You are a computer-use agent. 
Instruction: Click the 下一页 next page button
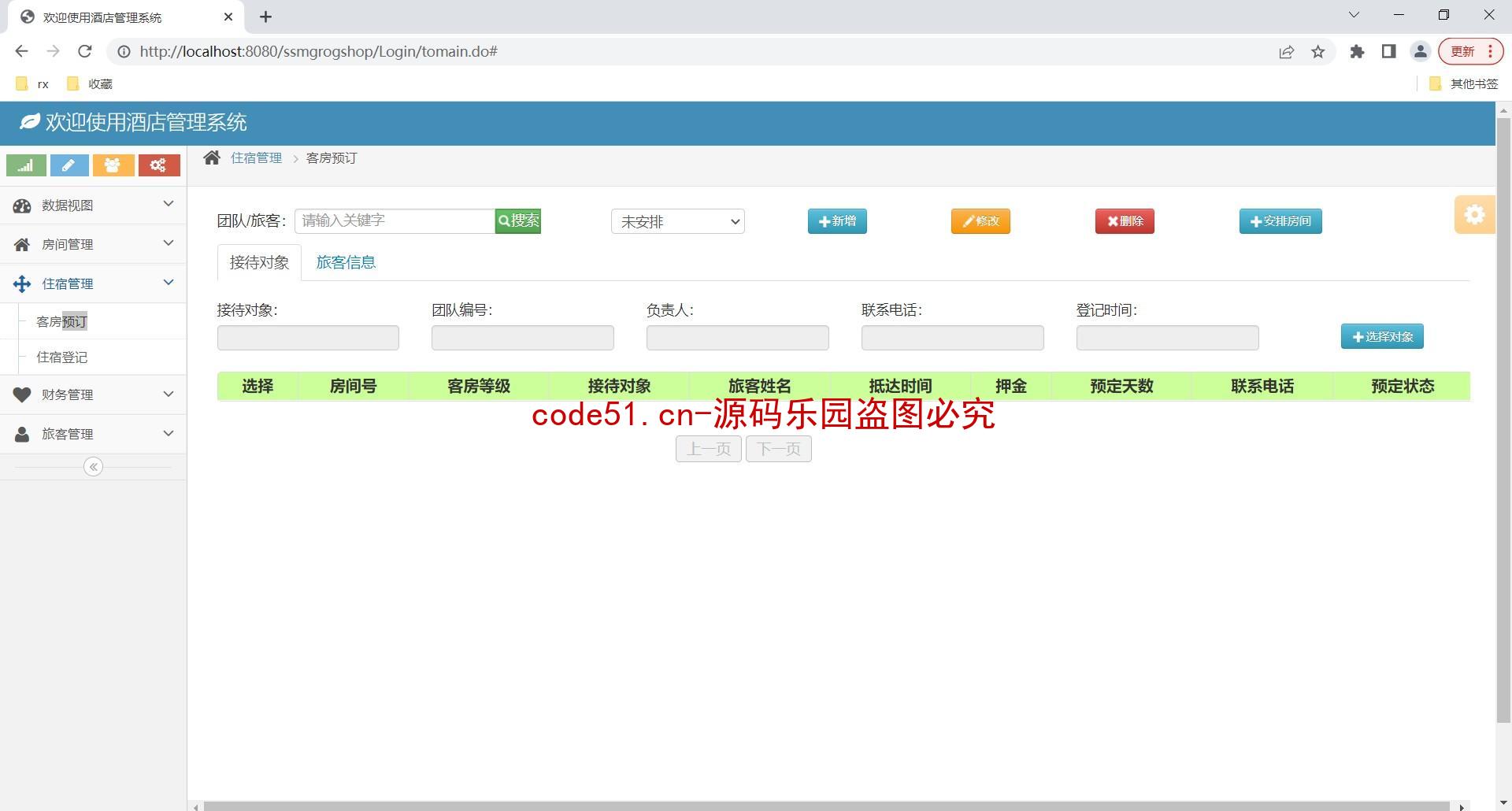pos(779,449)
